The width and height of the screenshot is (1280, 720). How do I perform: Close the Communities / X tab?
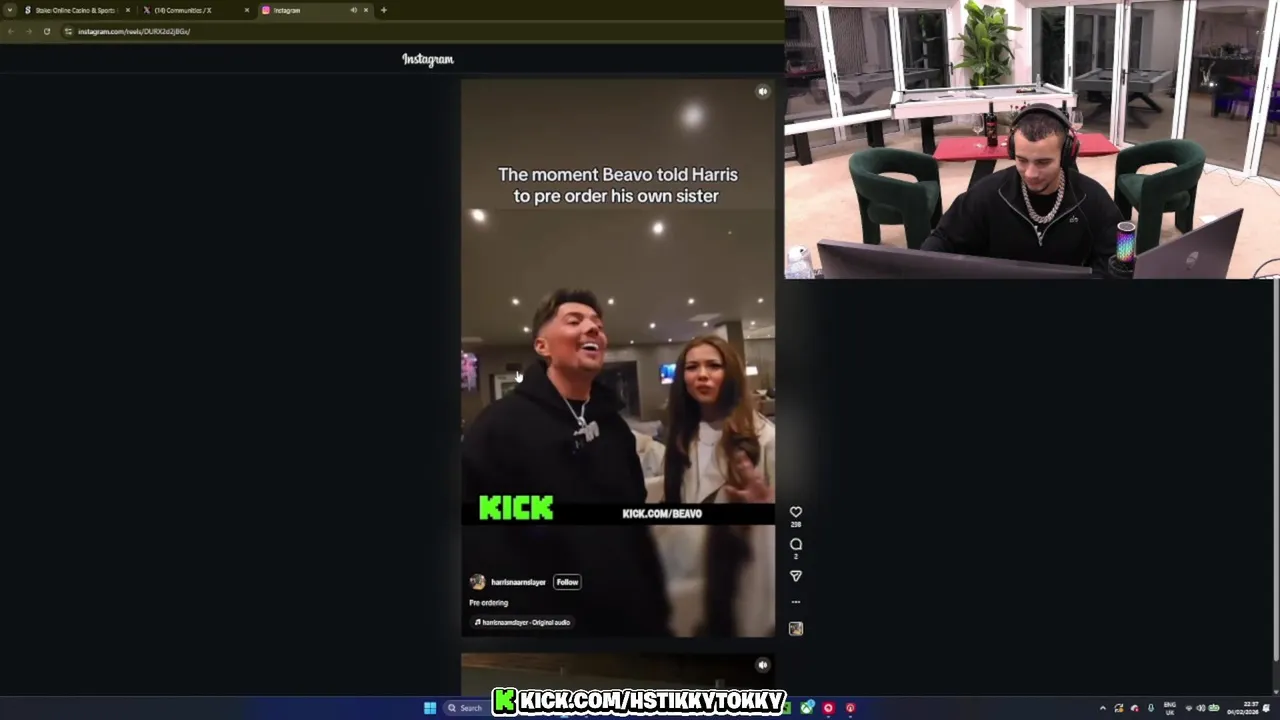[x=247, y=10]
